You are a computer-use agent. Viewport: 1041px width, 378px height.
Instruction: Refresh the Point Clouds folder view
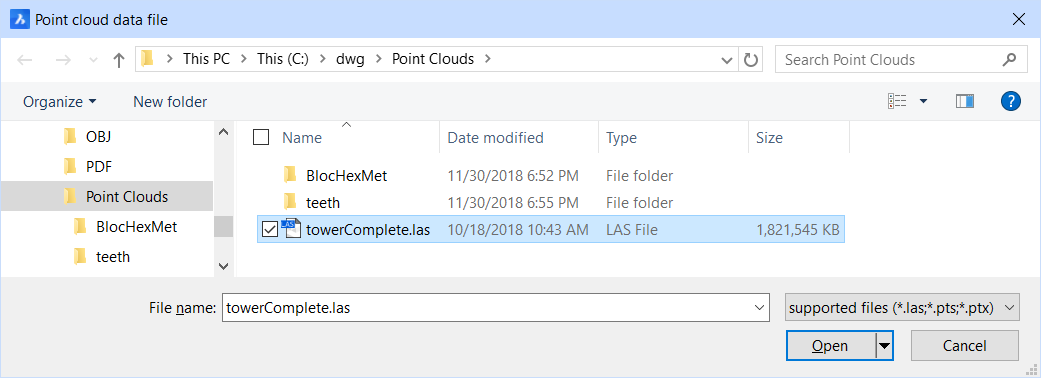coord(751,60)
